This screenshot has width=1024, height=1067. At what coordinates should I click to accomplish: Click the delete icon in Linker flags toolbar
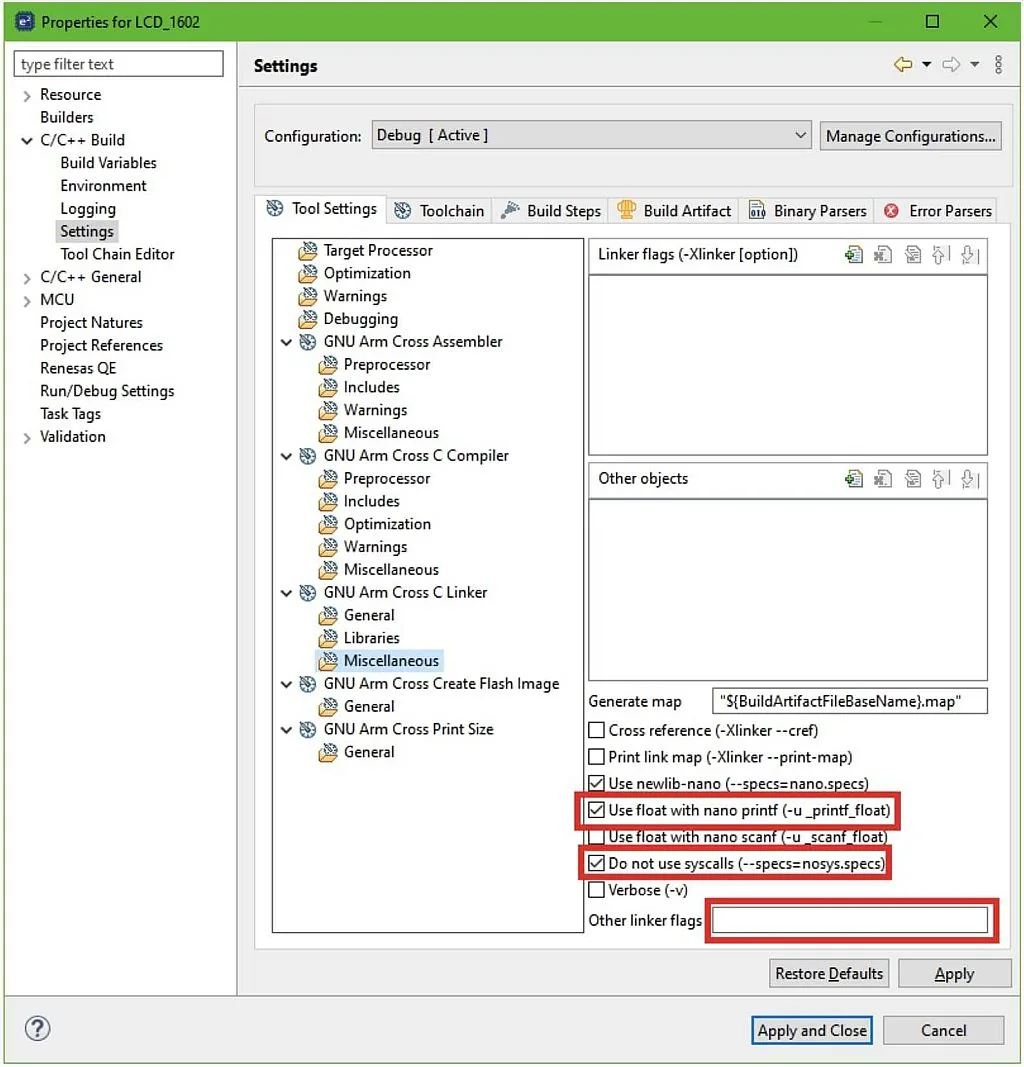[x=882, y=255]
